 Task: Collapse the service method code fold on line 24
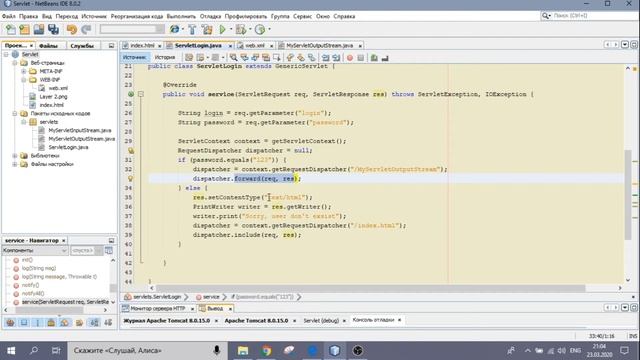point(141,94)
